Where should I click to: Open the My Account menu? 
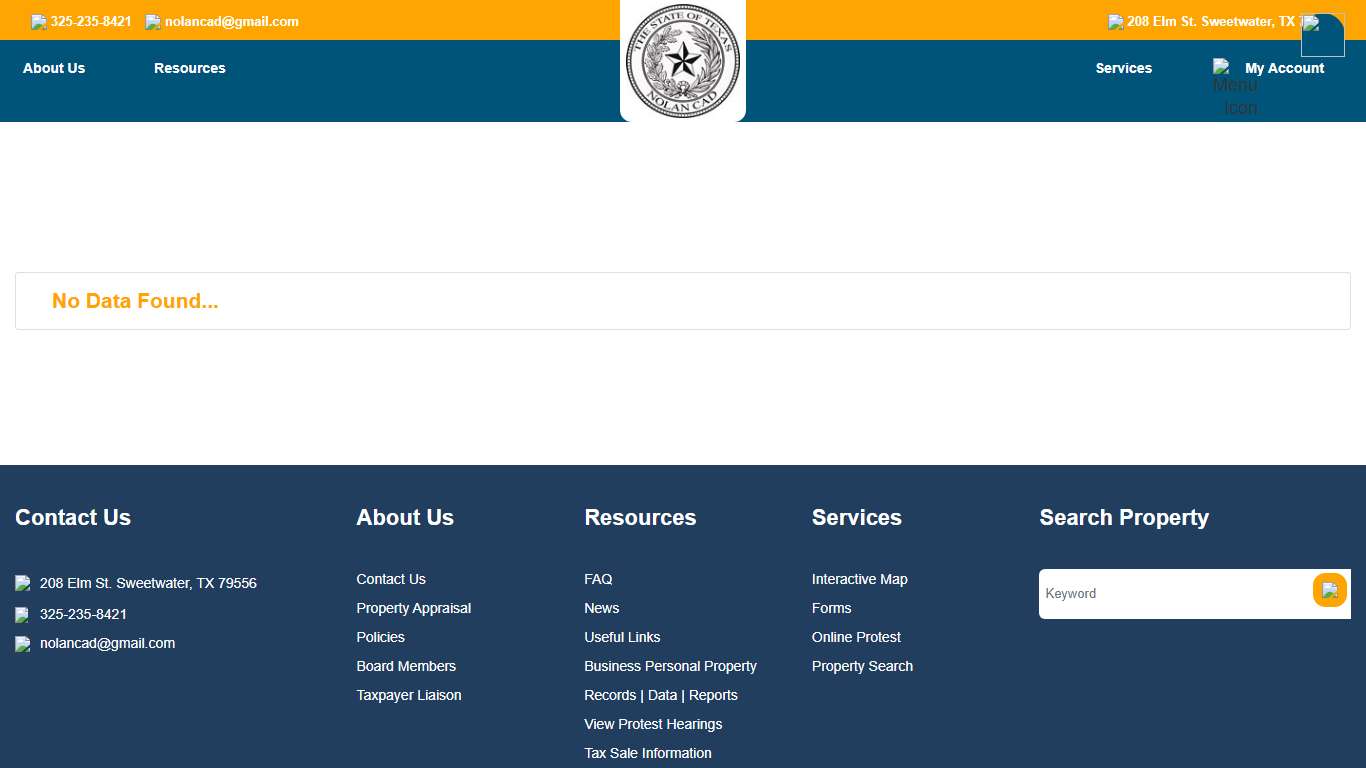pyautogui.click(x=1284, y=68)
